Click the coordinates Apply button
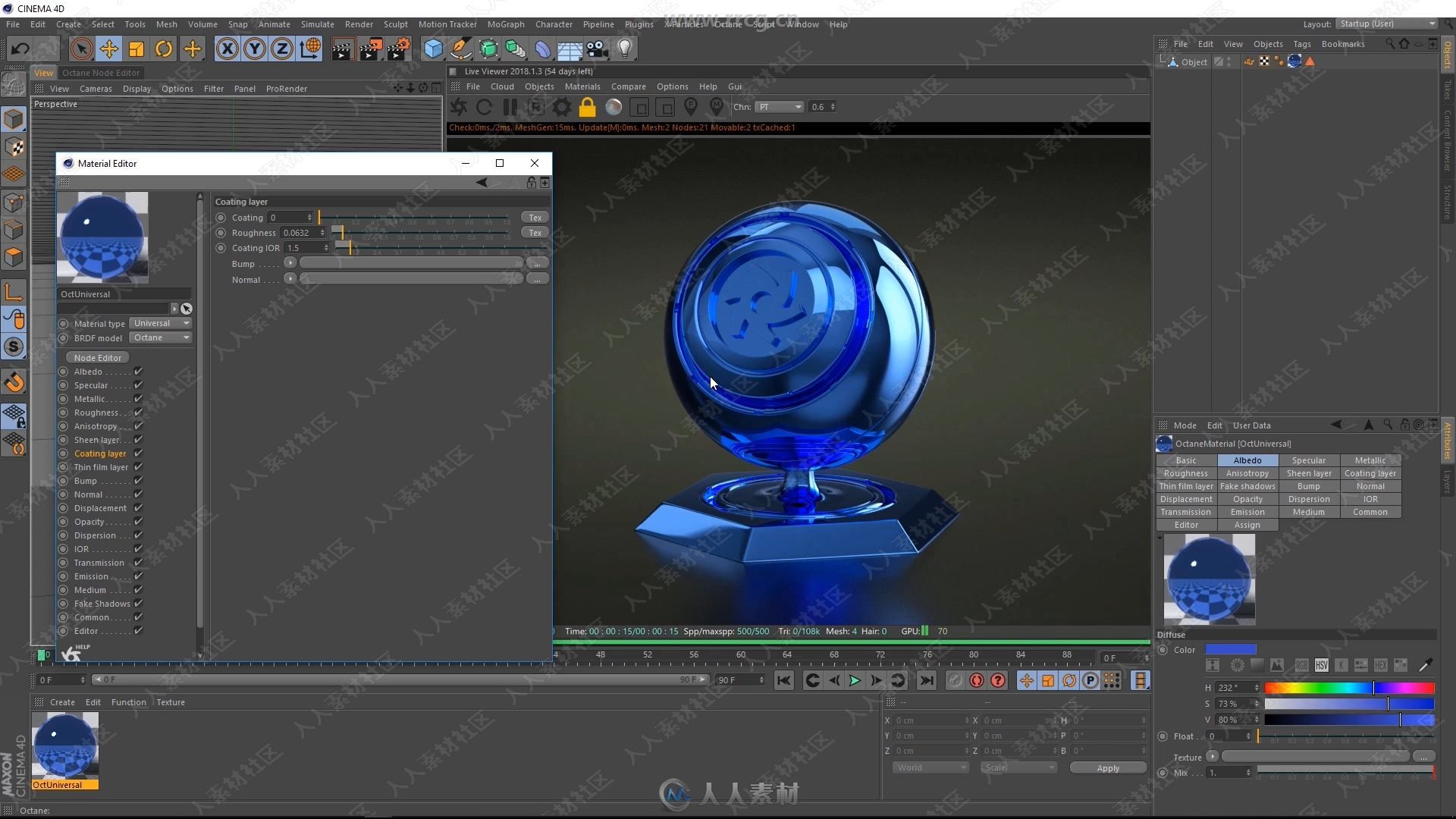The image size is (1456, 819). [1108, 768]
